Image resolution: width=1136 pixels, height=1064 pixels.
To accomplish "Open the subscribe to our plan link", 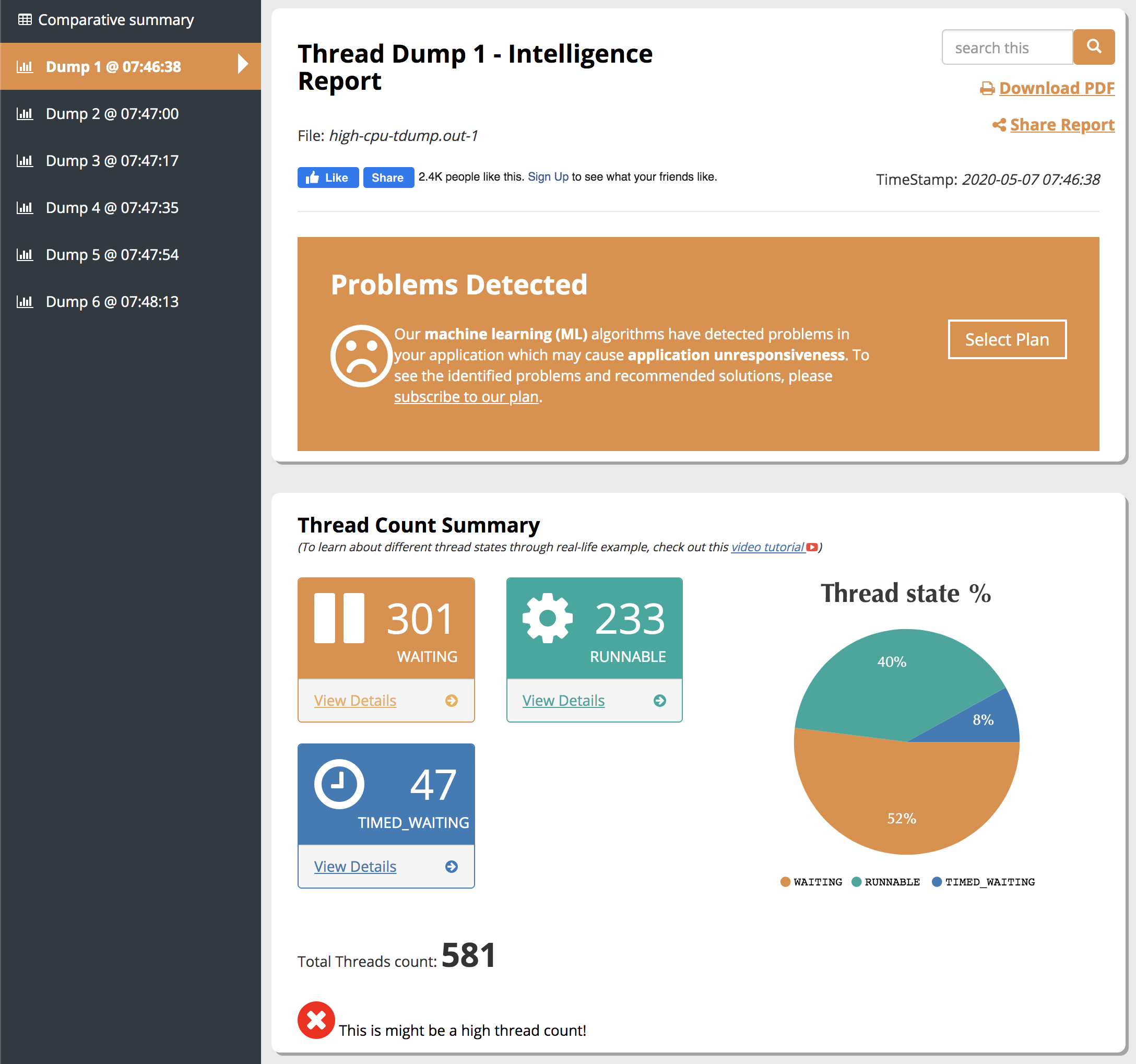I will (x=466, y=397).
